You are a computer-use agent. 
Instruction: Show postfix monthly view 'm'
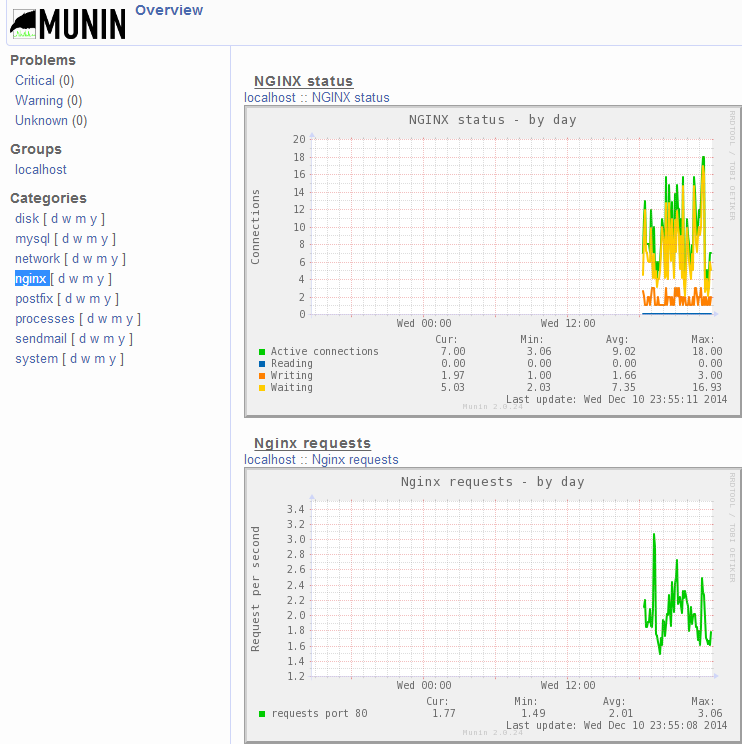[94, 298]
